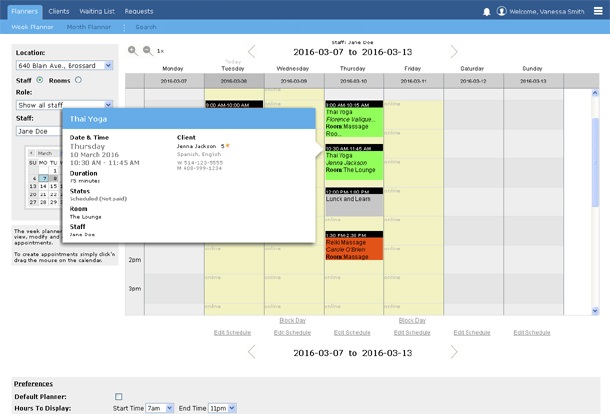Select the Rooms radio button
This screenshot has width=610, height=414.
(78, 80)
